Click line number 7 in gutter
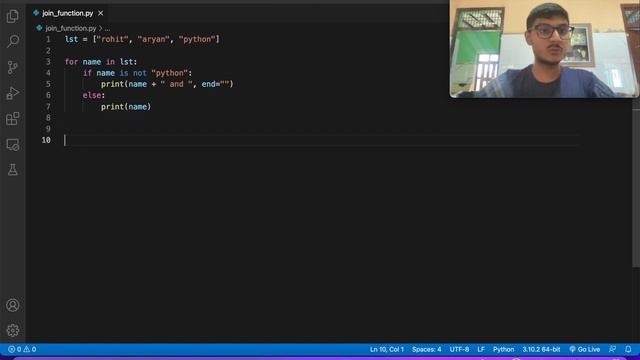 click(x=48, y=107)
